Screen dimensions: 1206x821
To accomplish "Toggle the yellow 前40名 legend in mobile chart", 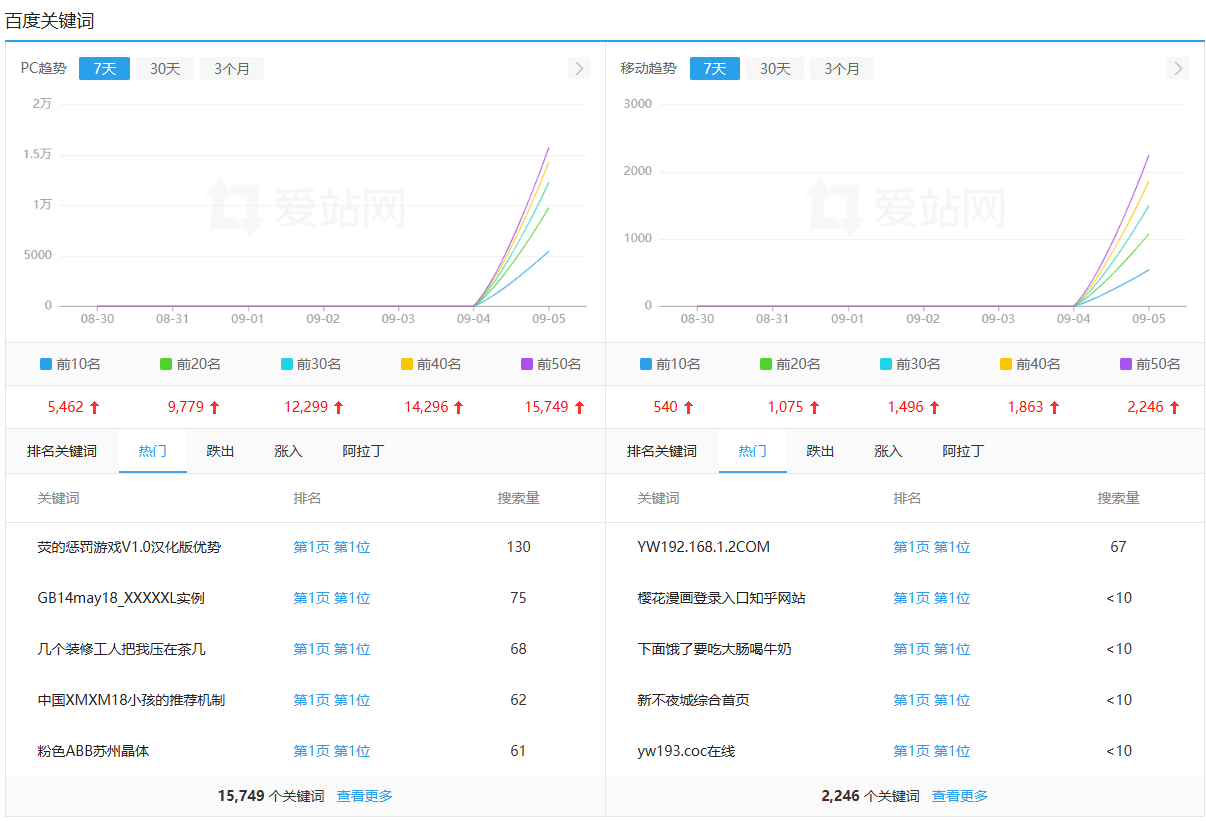I will point(1030,364).
